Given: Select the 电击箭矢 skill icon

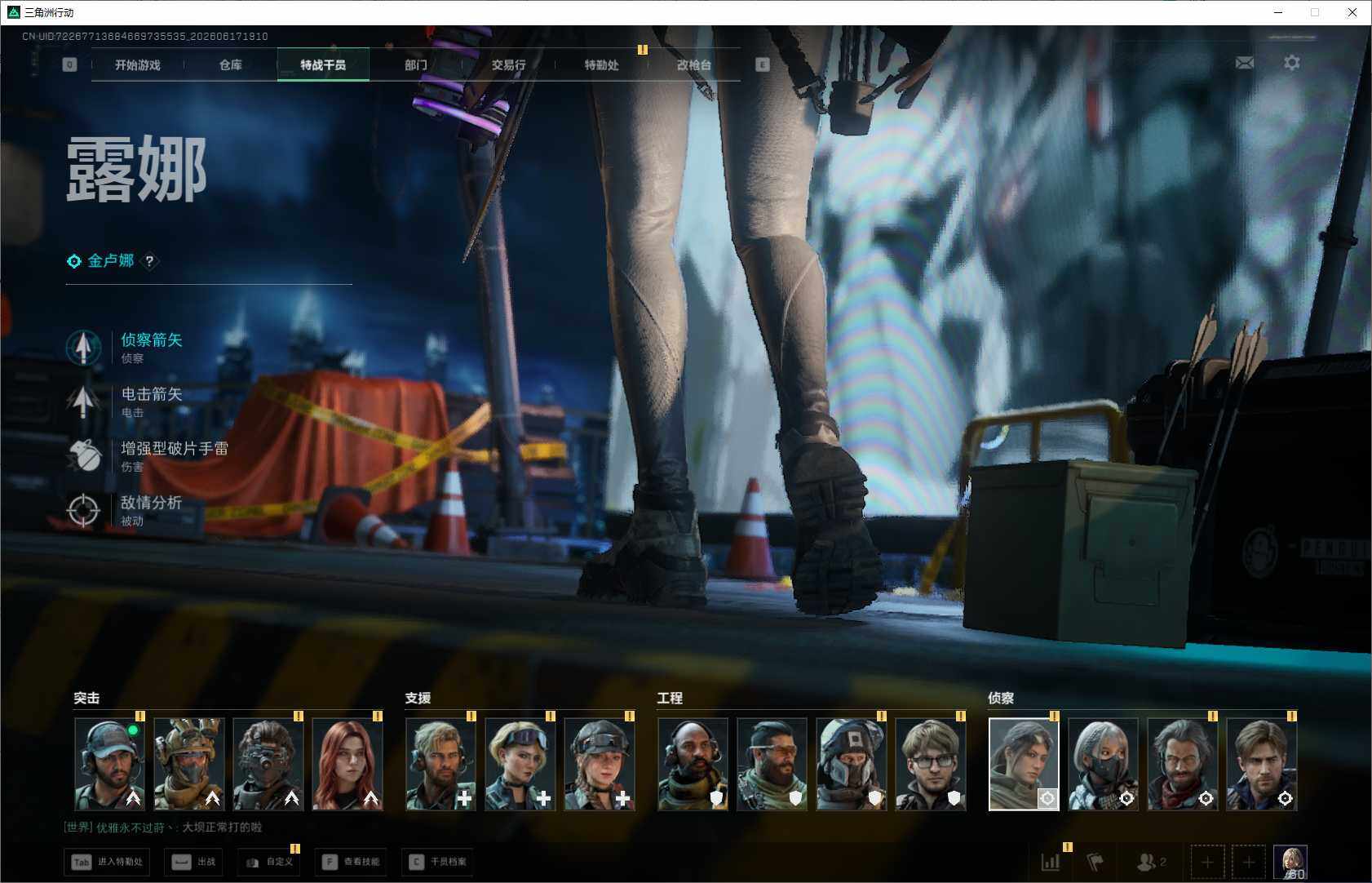Looking at the screenshot, I should click(x=83, y=402).
